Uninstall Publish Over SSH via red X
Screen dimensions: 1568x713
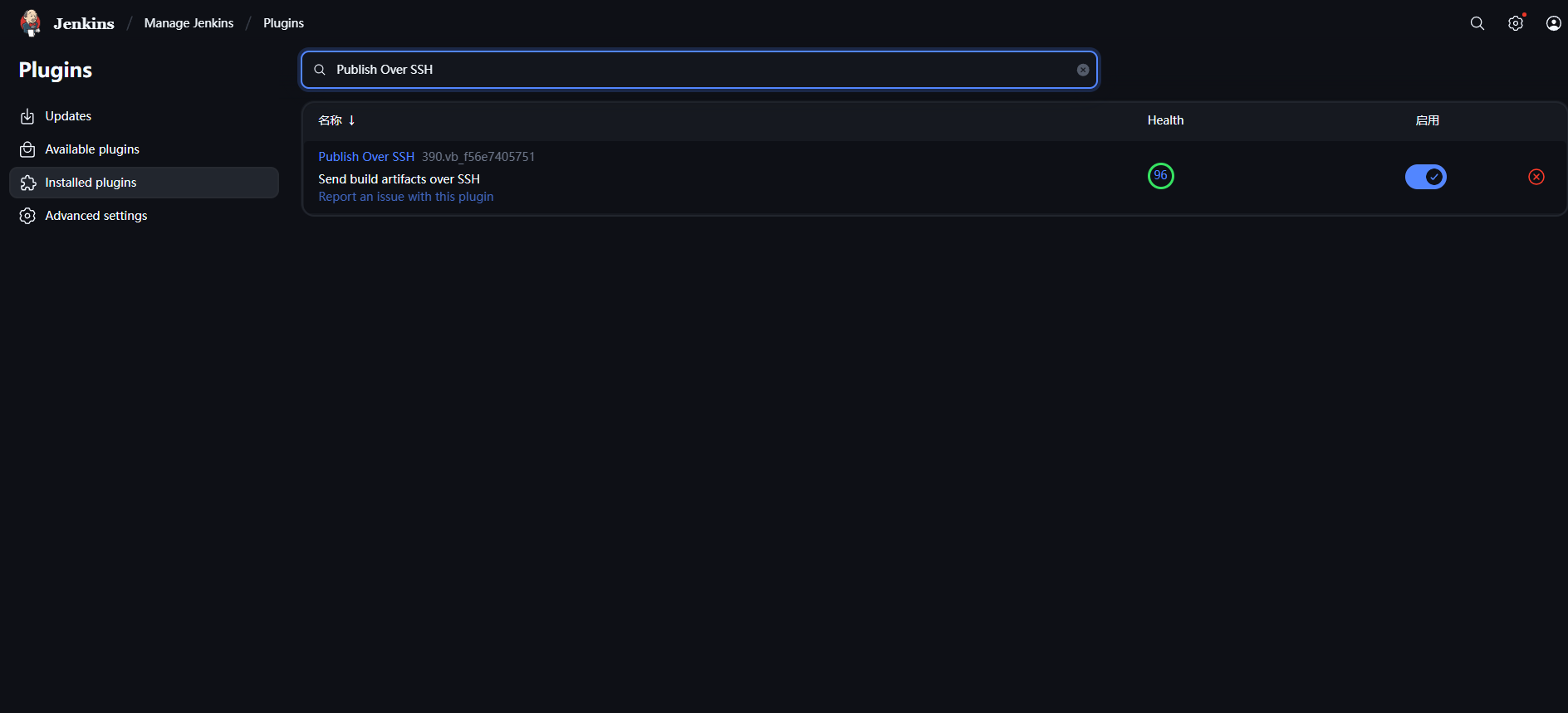tap(1536, 177)
